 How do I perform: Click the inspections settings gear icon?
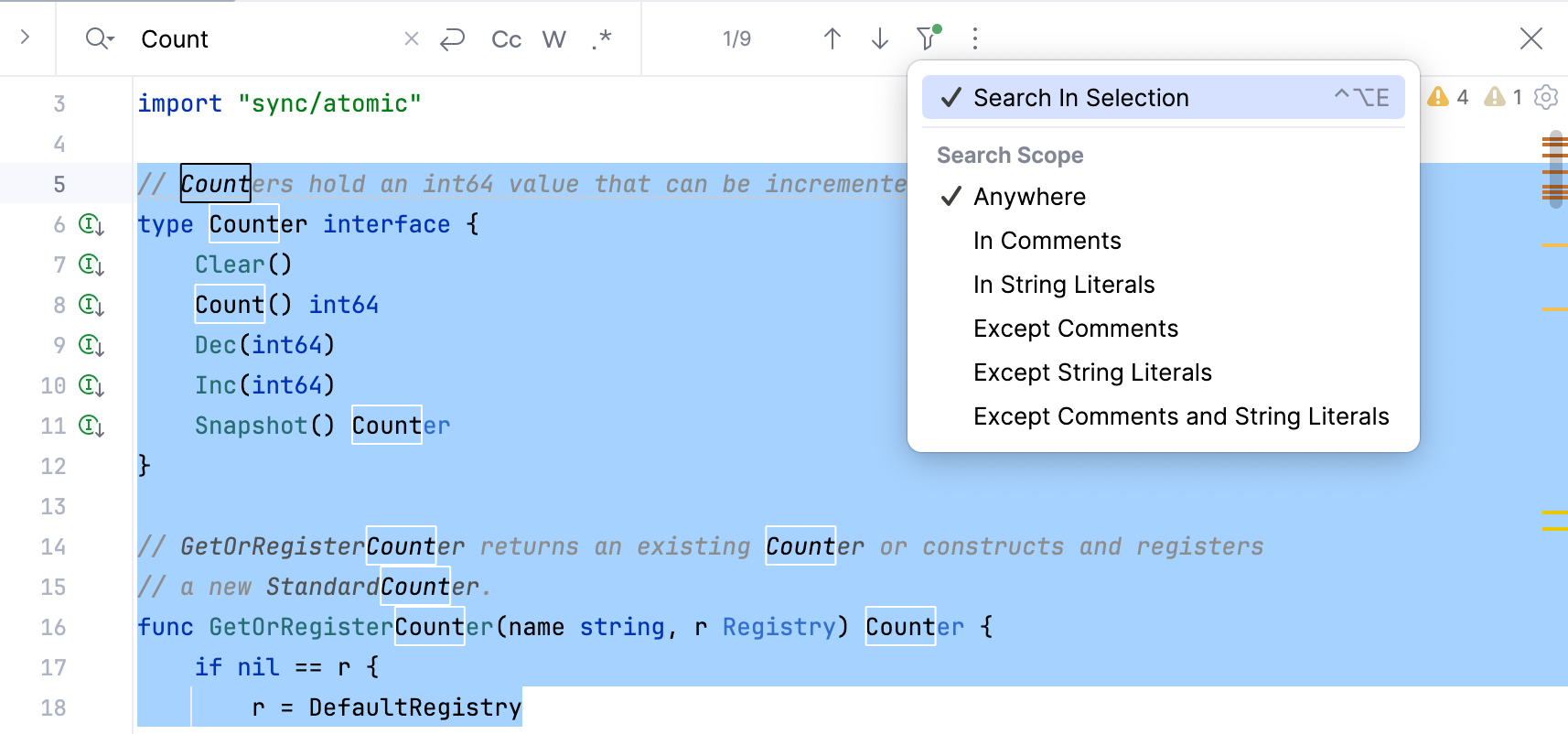point(1545,97)
